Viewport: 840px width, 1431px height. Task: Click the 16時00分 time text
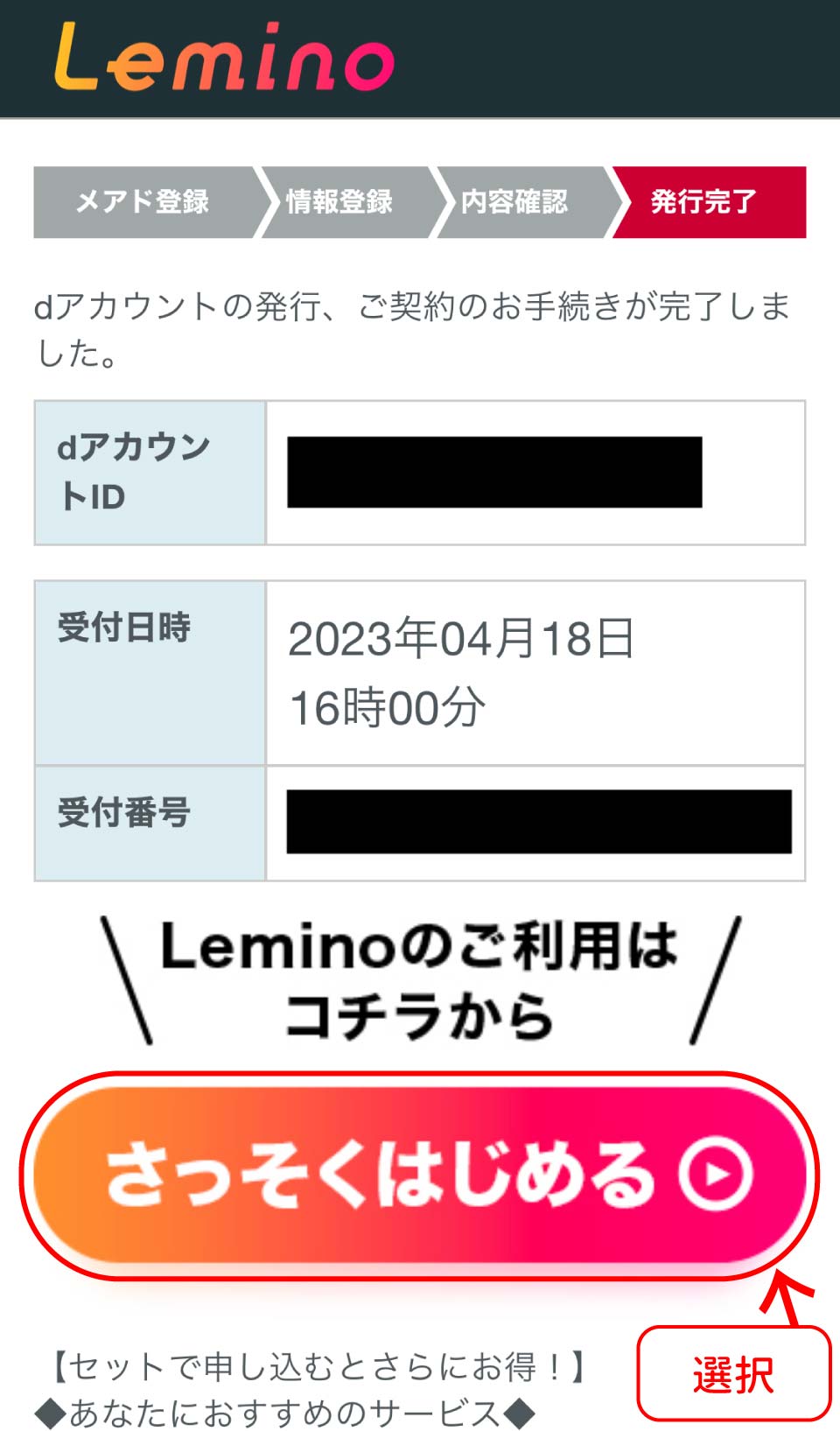387,707
